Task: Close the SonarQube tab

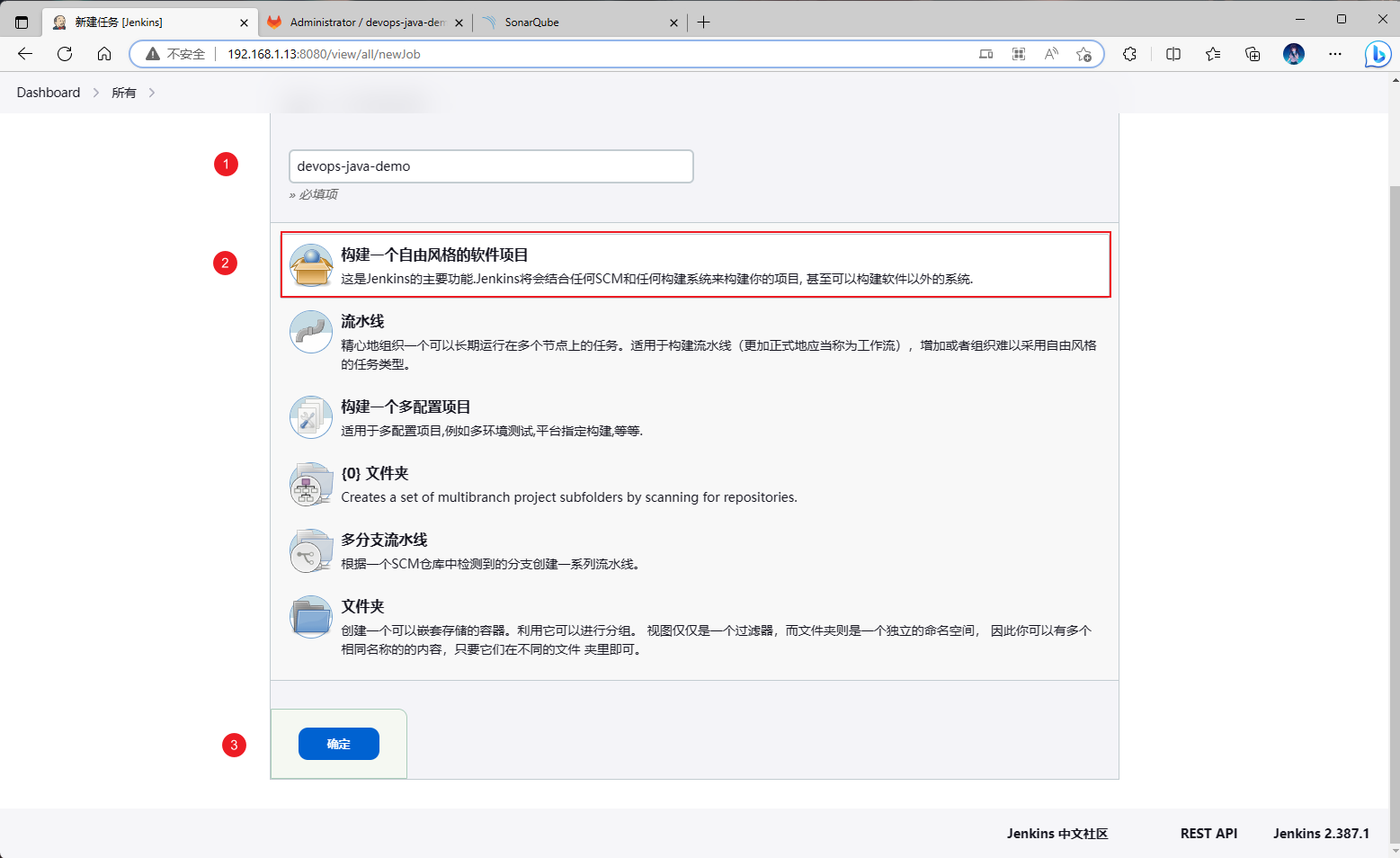Action: [673, 23]
